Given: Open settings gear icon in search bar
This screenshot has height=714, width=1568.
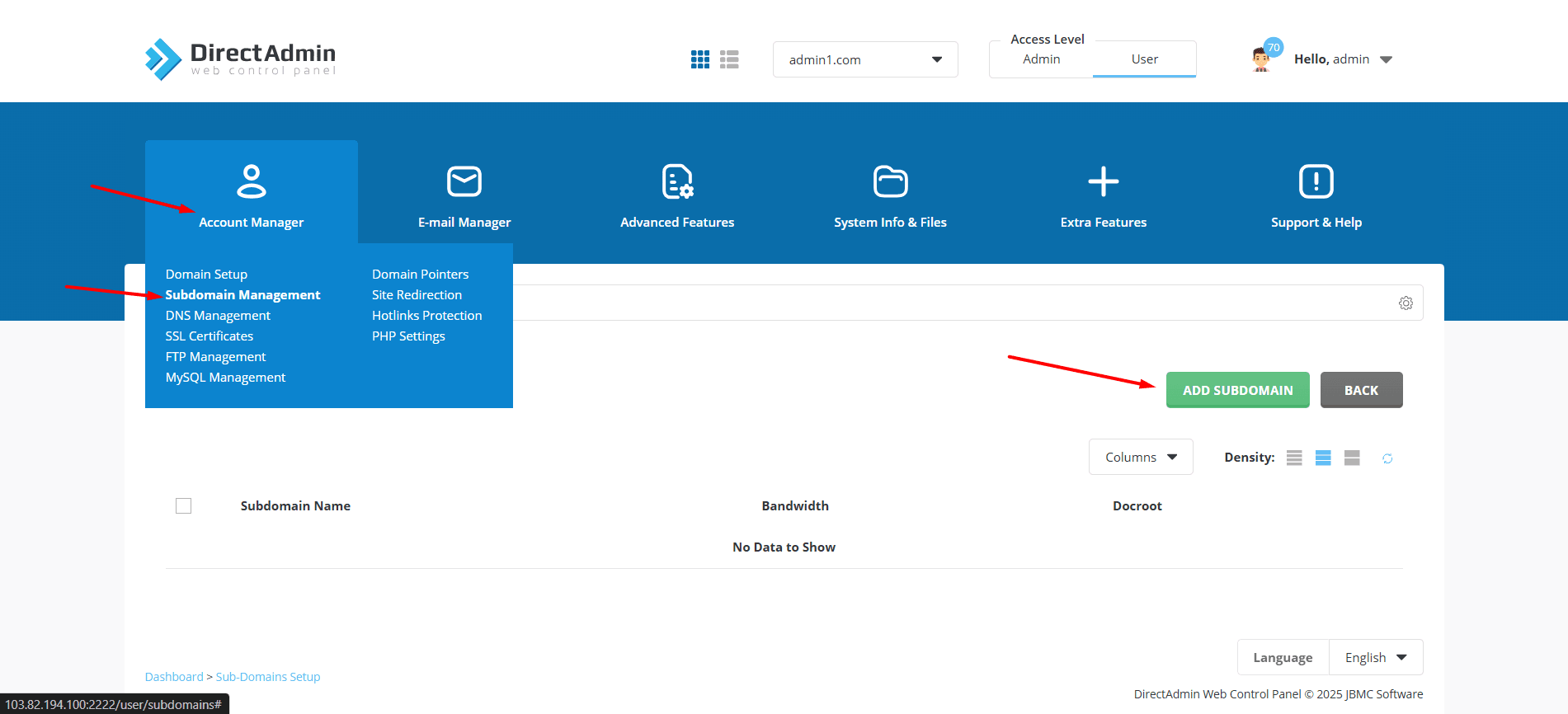Looking at the screenshot, I should click(x=1406, y=303).
